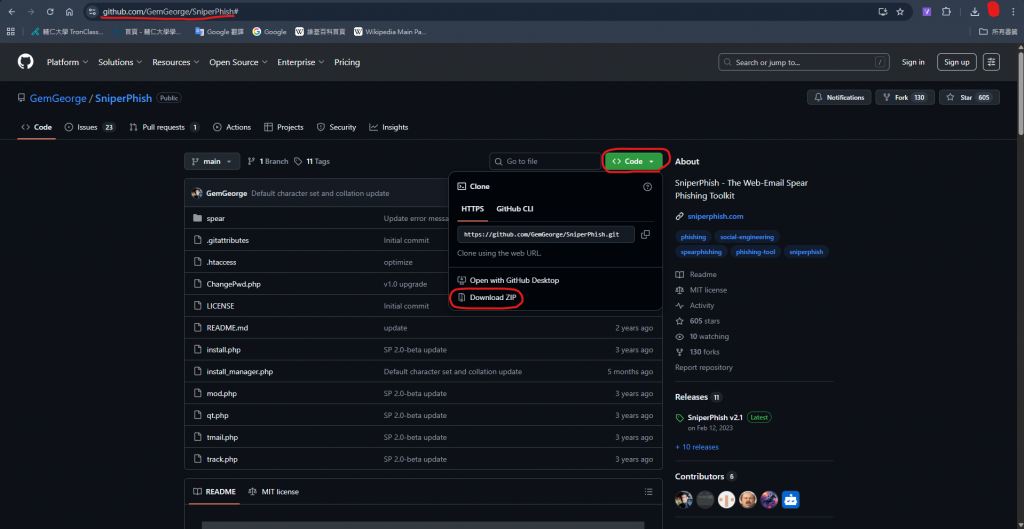Expand the Enterprise menu
This screenshot has height=529, width=1024.
coord(301,62)
